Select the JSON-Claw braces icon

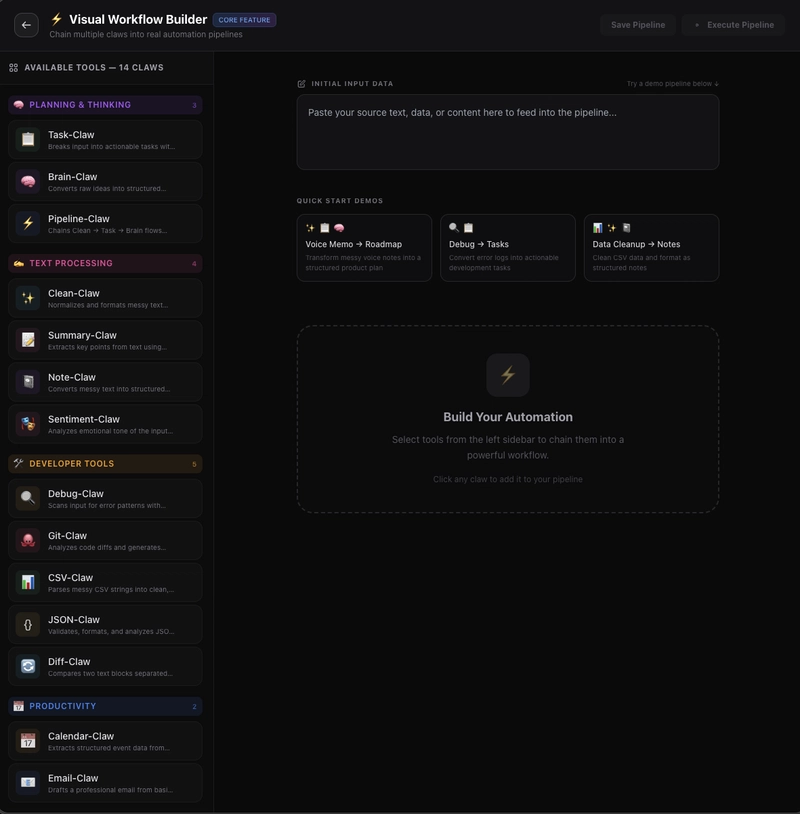coord(28,625)
